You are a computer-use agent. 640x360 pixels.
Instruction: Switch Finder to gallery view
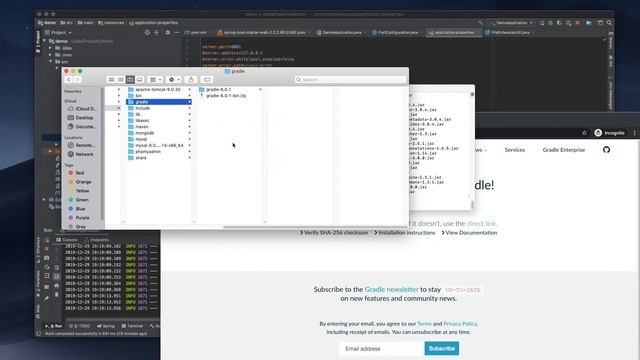[140, 80]
